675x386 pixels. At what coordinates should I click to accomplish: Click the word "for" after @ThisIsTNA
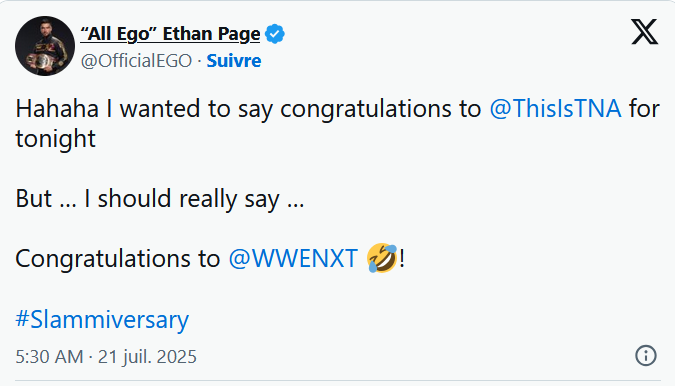(644, 108)
